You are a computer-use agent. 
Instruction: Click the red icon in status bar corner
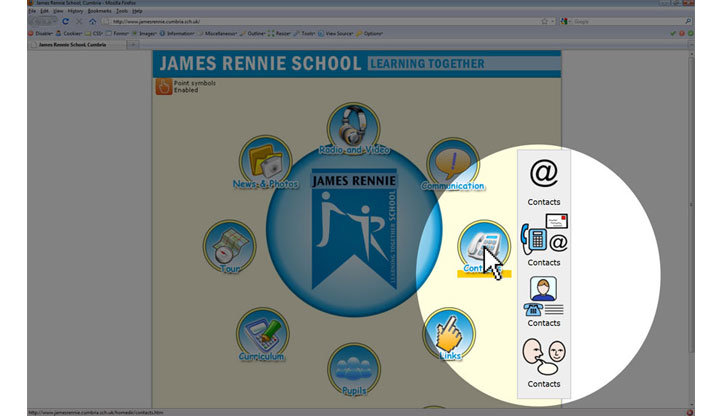point(689,412)
